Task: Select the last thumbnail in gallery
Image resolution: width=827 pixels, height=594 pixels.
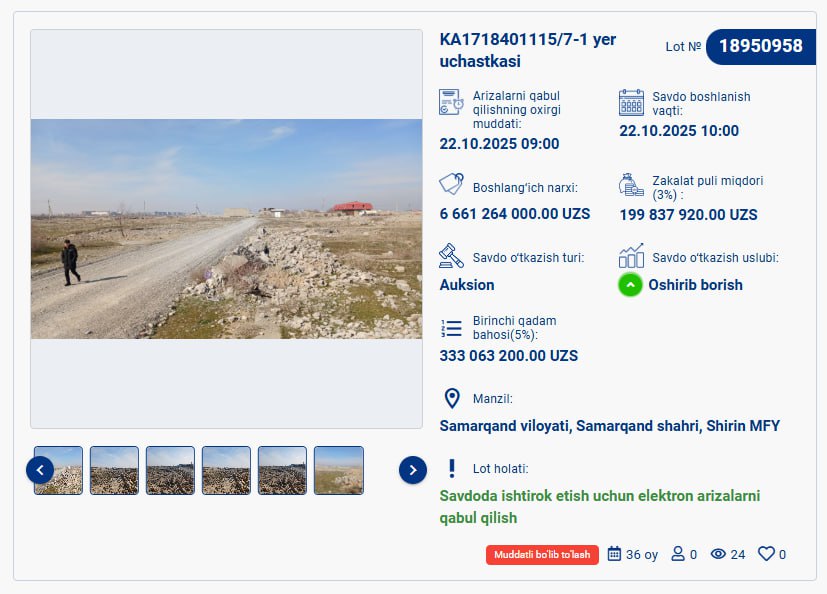Action: pos(339,470)
